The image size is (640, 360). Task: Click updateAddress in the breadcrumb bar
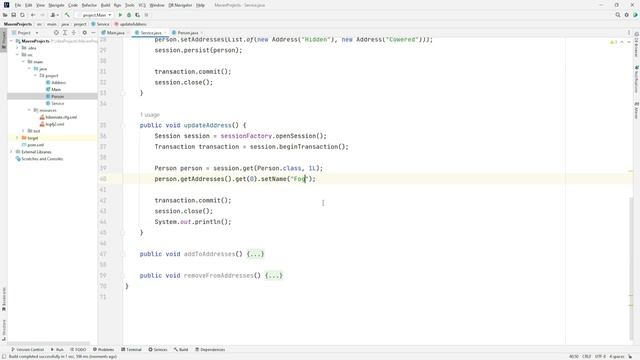click(131, 24)
